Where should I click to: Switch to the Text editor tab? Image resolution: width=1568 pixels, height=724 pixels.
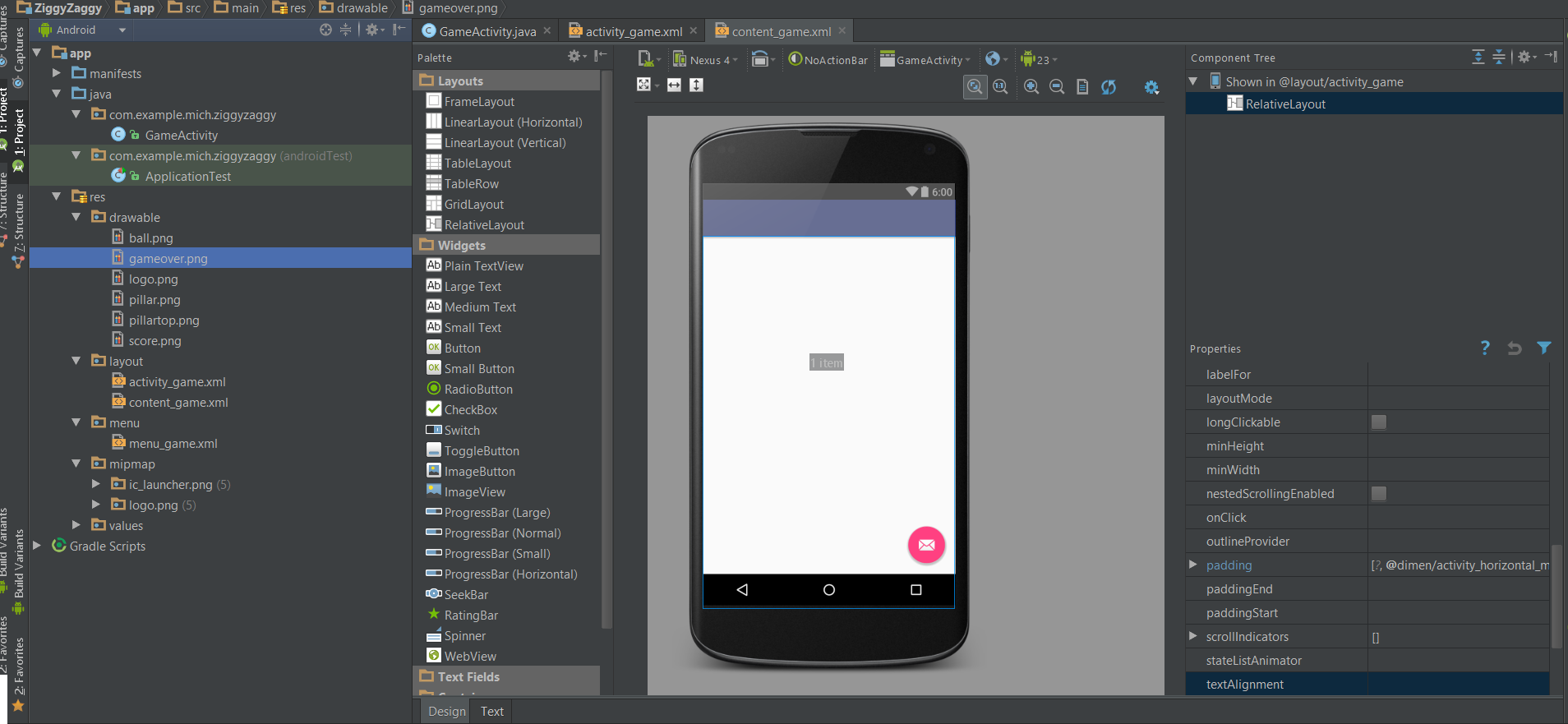[492, 712]
